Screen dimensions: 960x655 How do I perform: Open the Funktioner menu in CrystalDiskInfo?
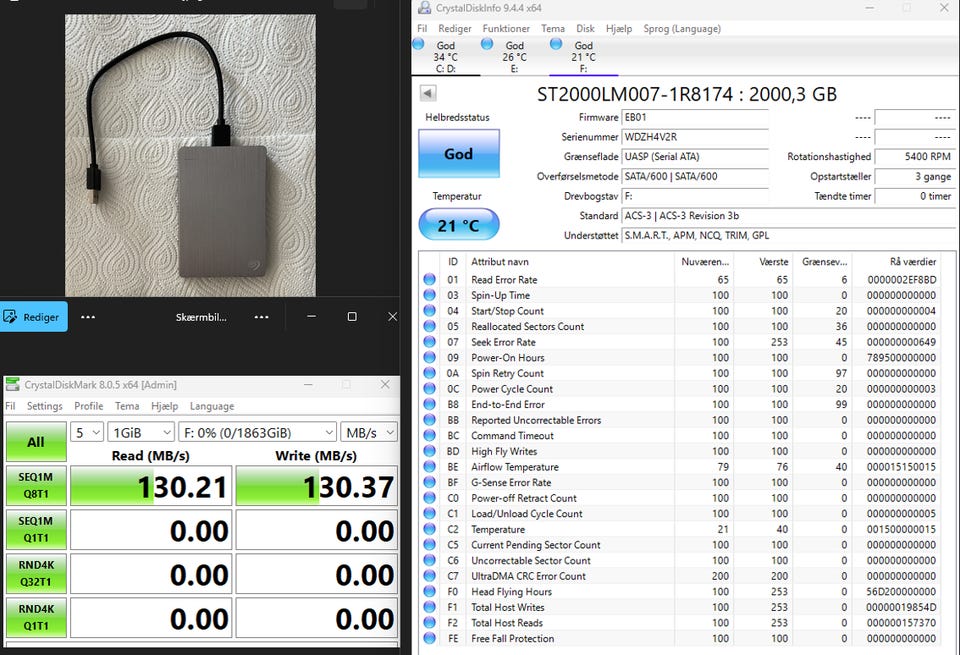coord(506,28)
